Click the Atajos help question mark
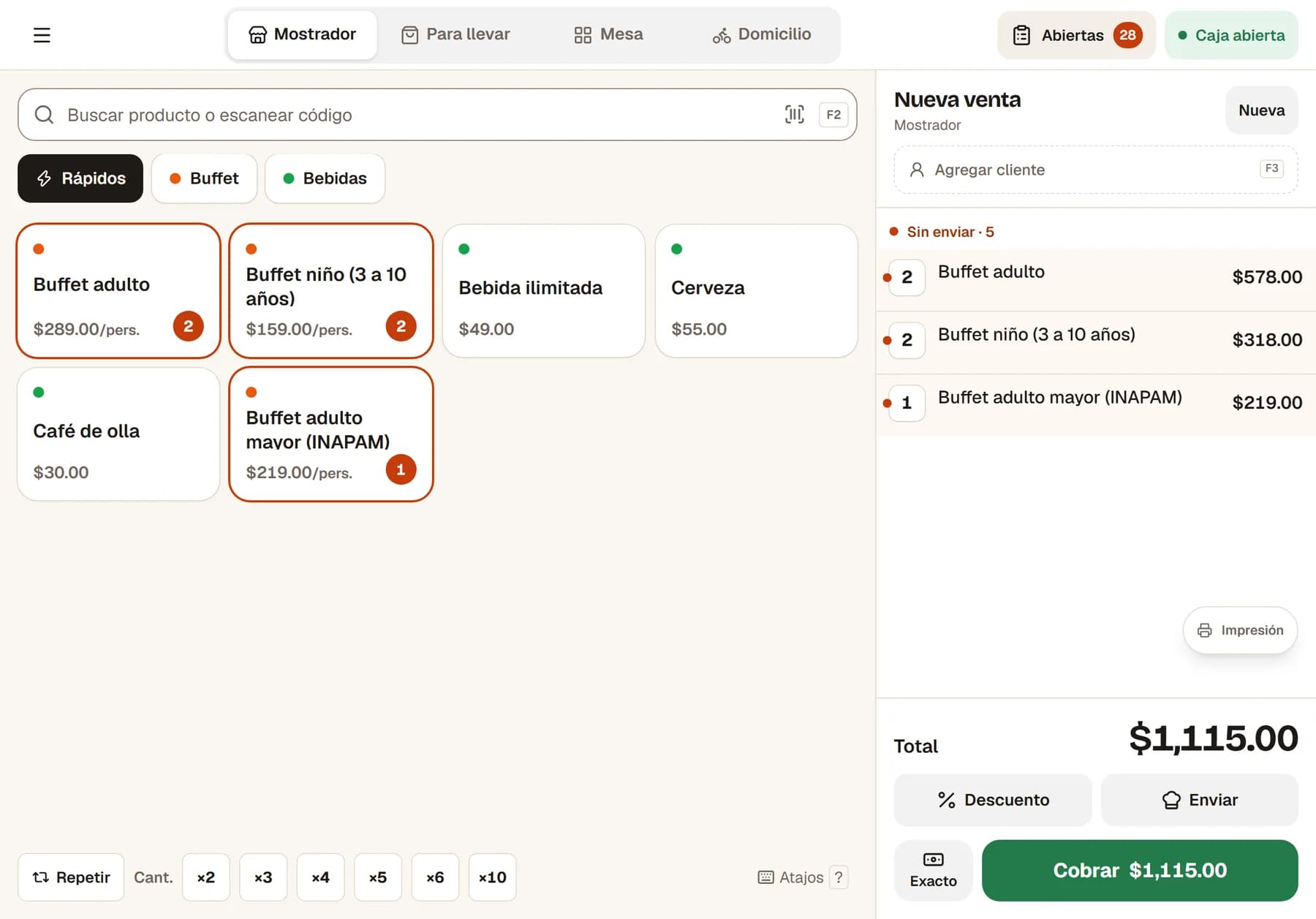The width and height of the screenshot is (1316, 919). [x=839, y=877]
